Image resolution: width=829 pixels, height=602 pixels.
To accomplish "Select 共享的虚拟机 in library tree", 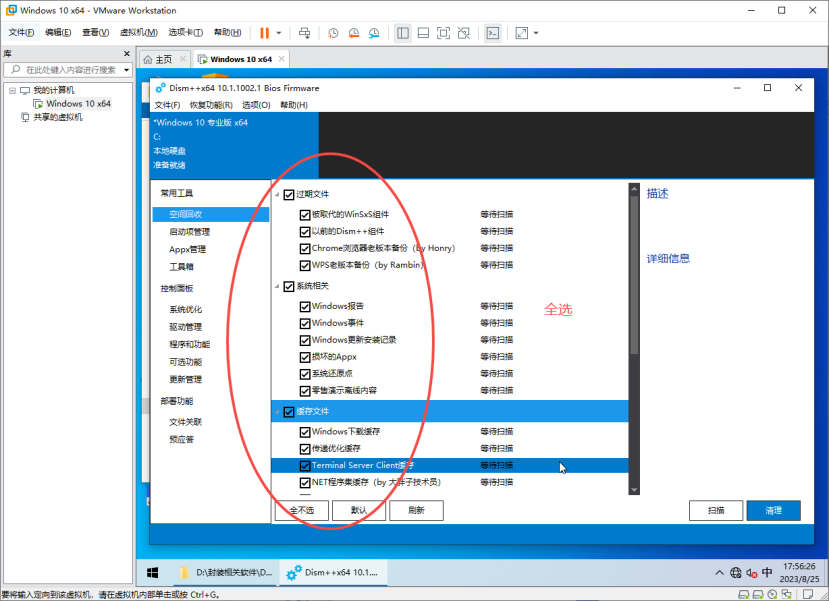I will 58,117.
